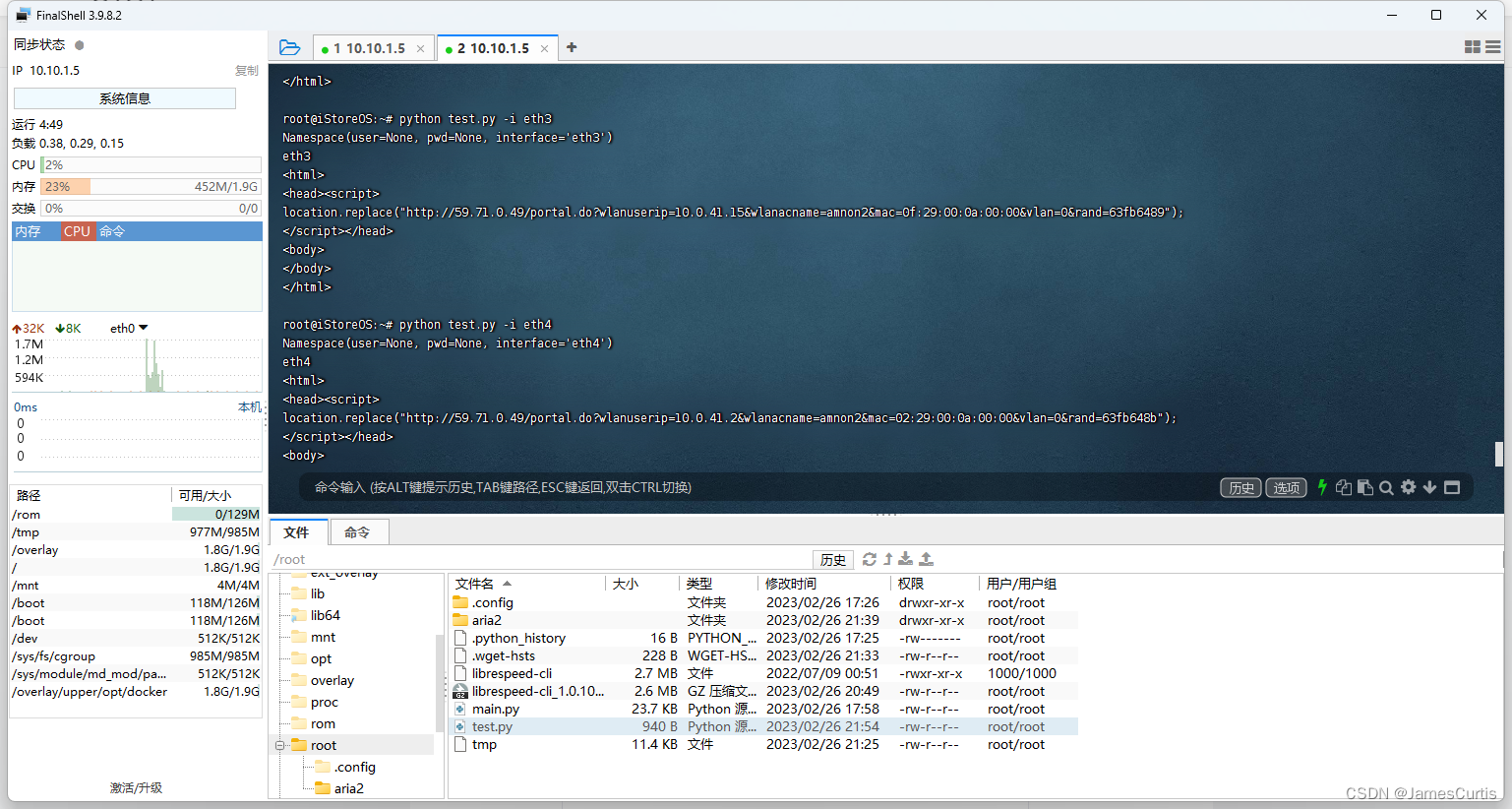Select the overlay folder in tree
Viewport: 1512px width, 809px height.
pyautogui.click(x=332, y=680)
